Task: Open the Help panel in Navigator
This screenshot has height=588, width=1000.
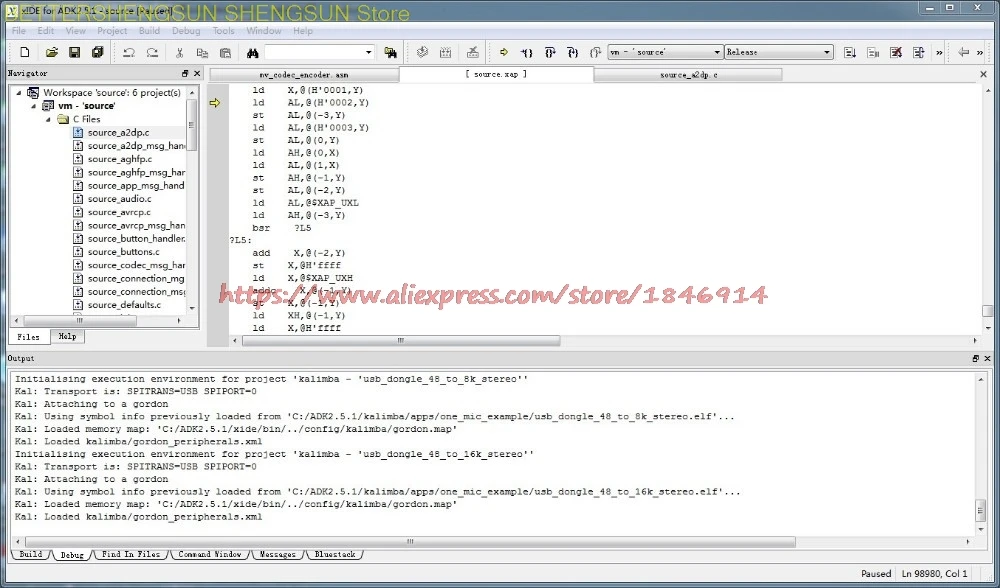Action: 66,336
